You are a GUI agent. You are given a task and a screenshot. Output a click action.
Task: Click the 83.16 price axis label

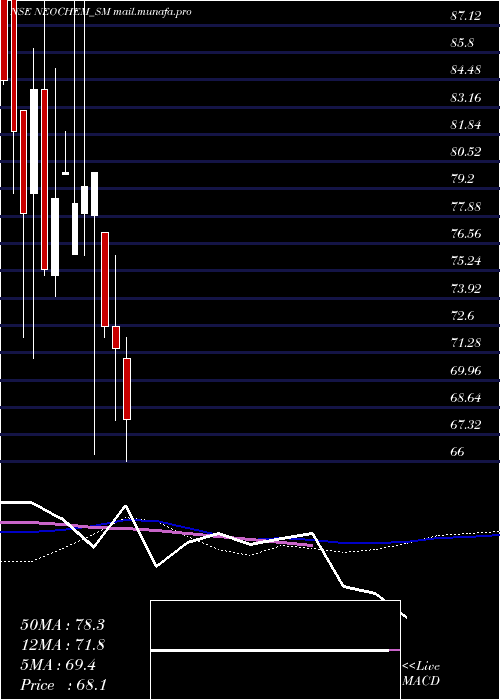click(x=466, y=97)
